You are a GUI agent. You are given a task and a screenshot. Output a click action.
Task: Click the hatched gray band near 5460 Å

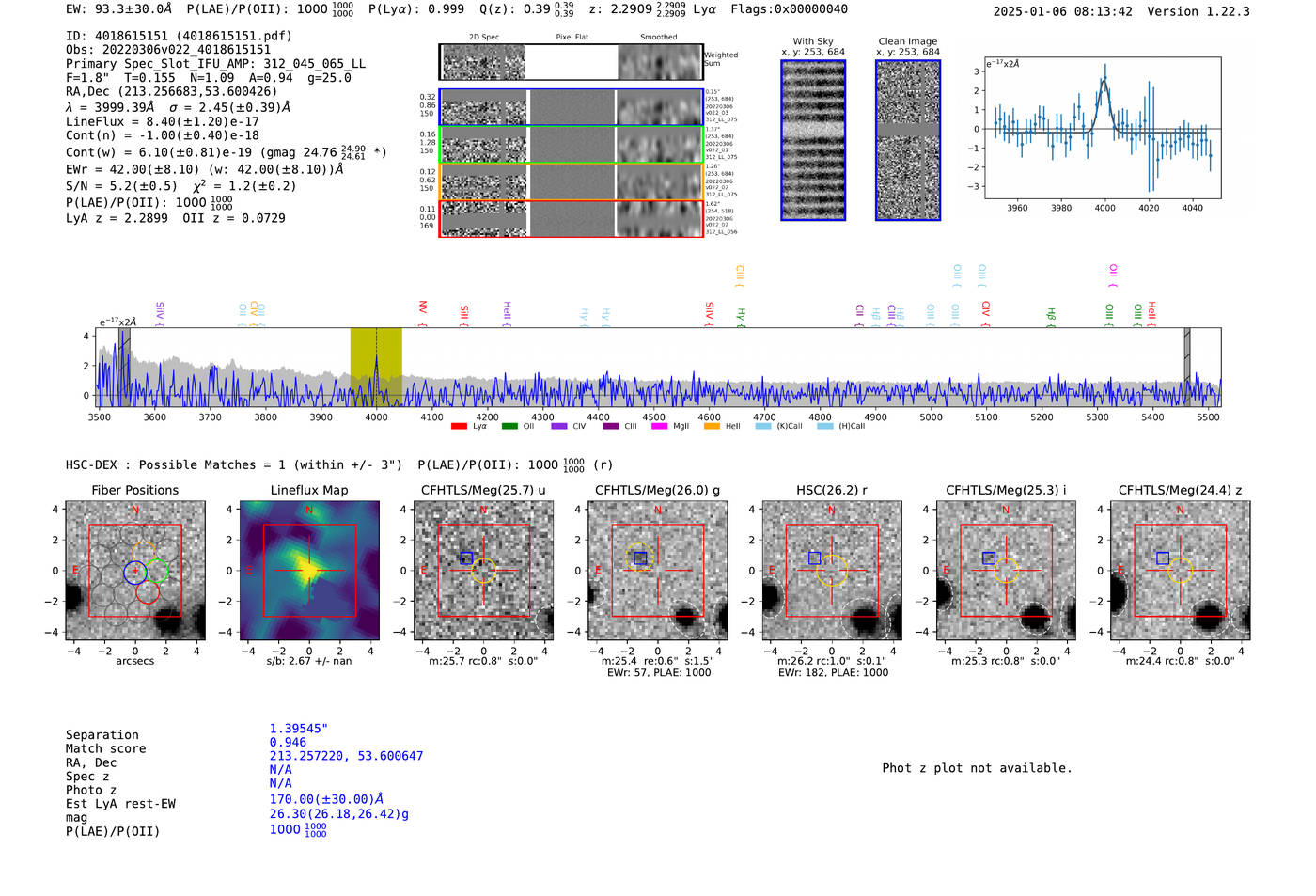1187,368
